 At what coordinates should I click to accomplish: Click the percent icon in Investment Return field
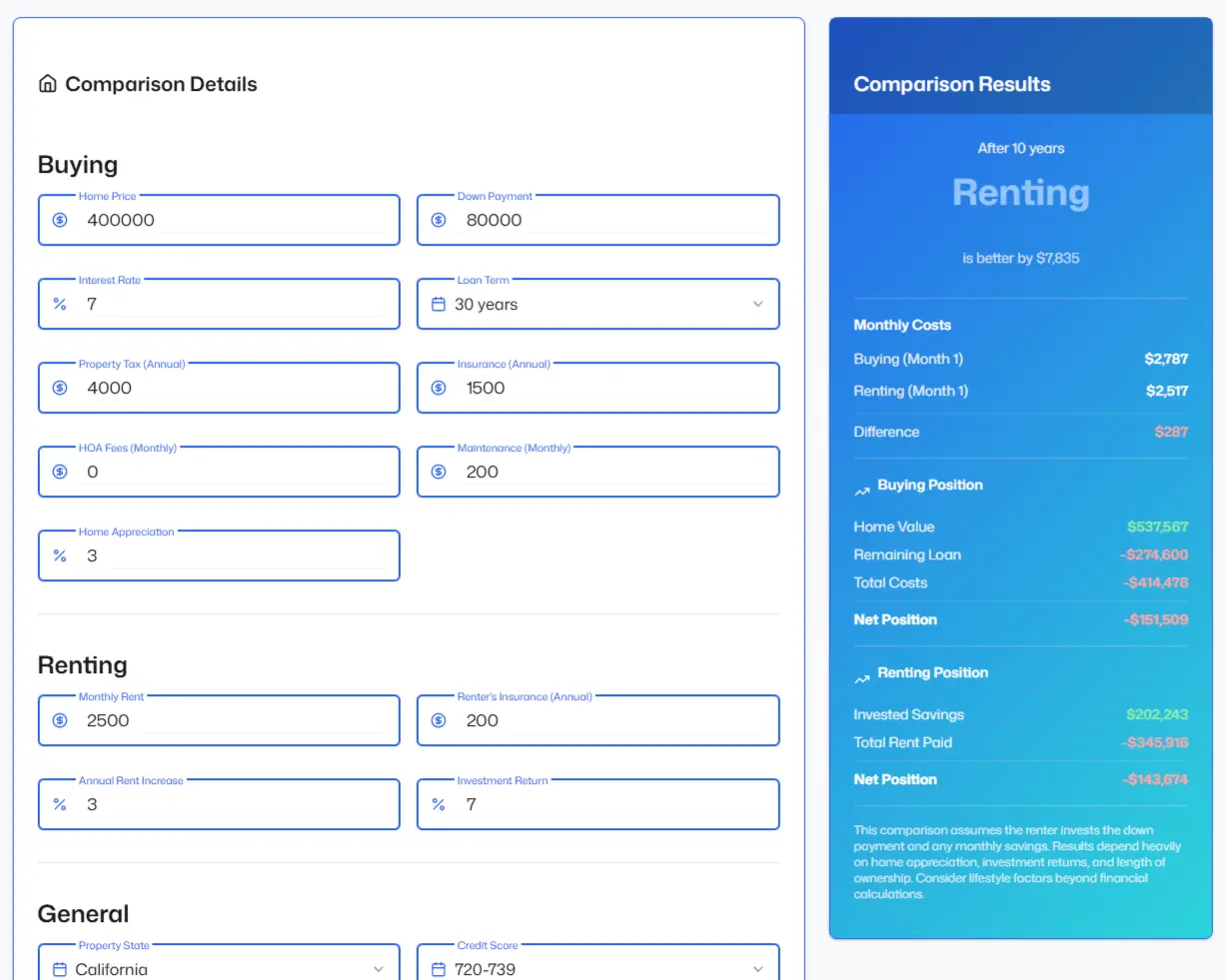coord(438,804)
